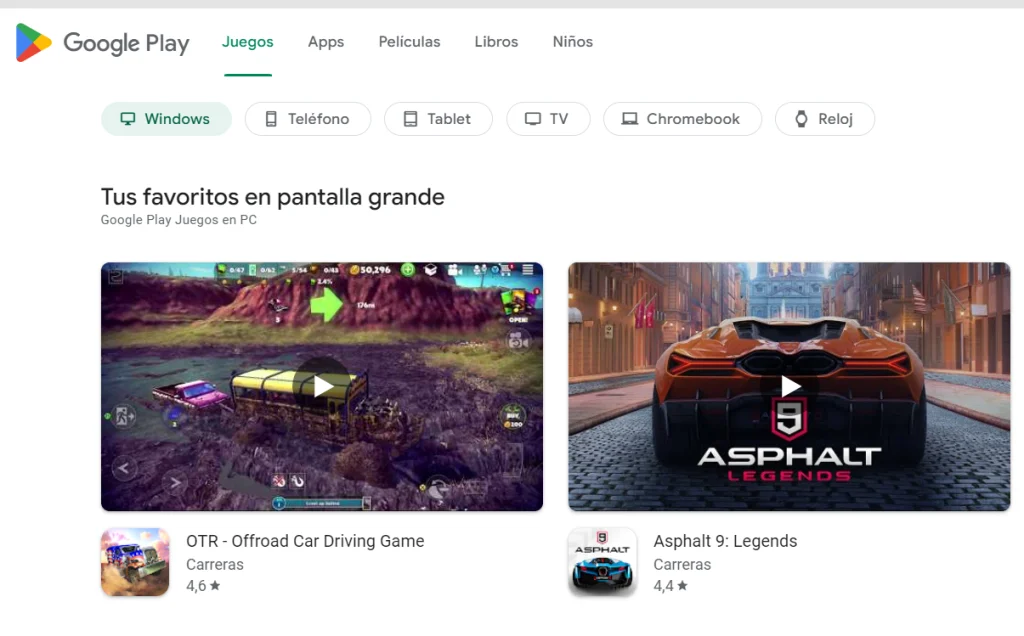1024x636 pixels.
Task: Select the Niños tab
Action: [x=573, y=42]
